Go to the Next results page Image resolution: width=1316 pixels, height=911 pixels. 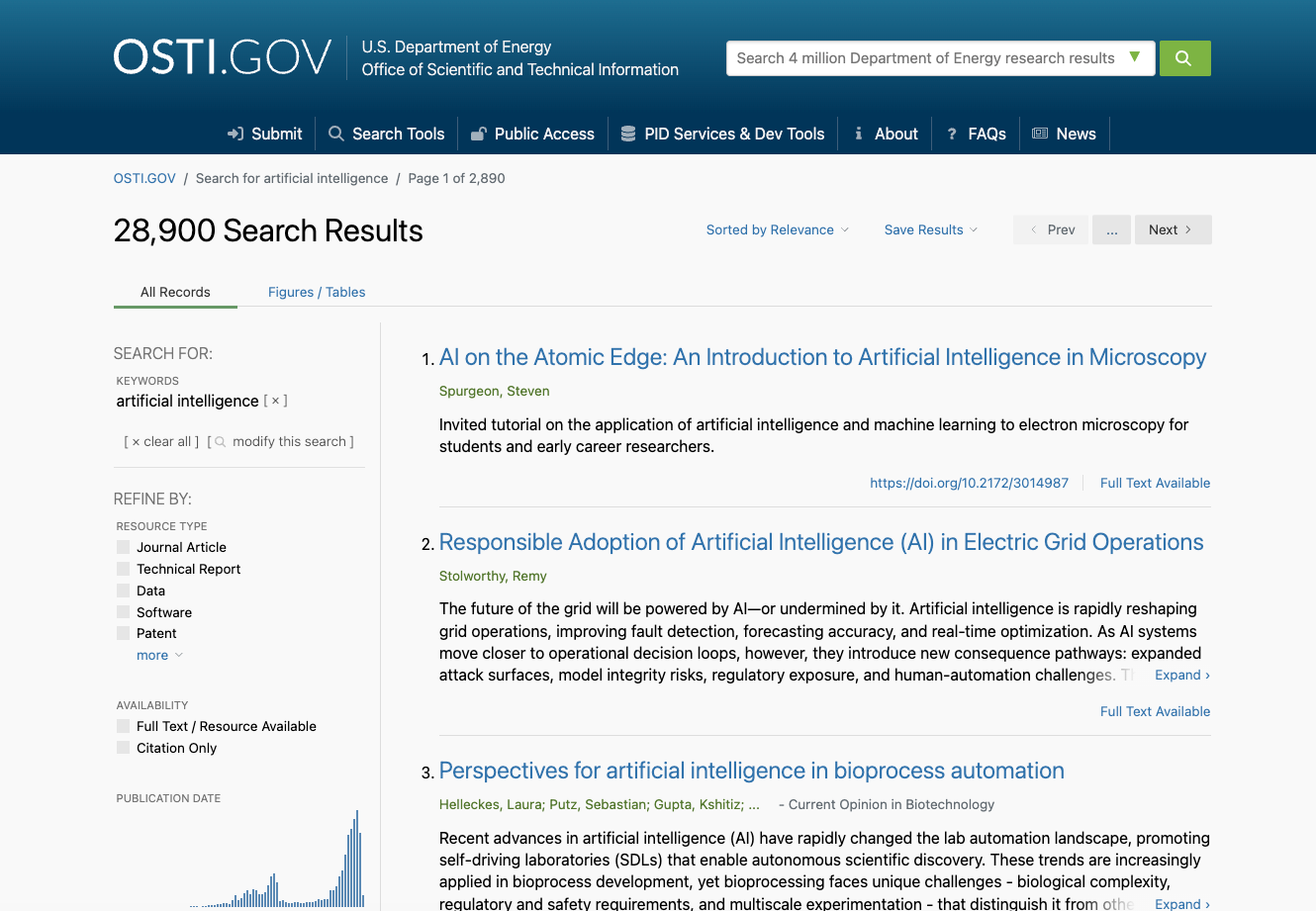pos(1173,228)
